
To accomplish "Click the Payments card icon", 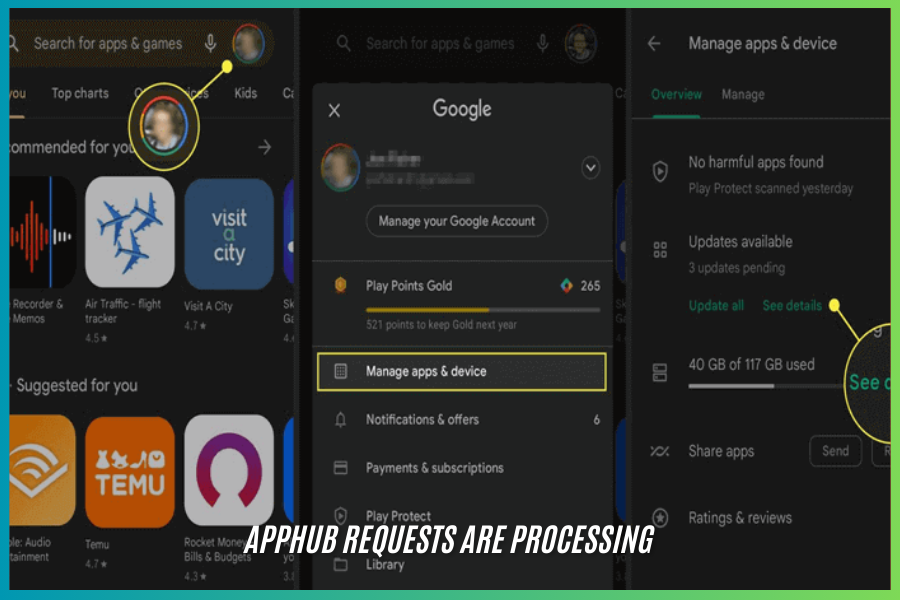I will coord(340,468).
